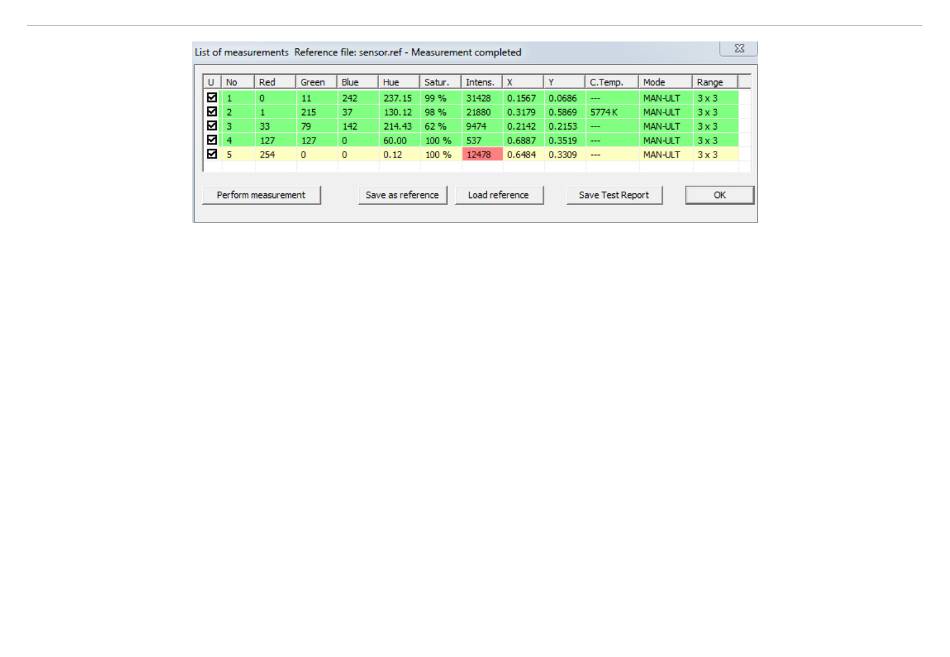Click the C.Temp. column header
This screenshot has height=657, width=950.
[x=611, y=82]
